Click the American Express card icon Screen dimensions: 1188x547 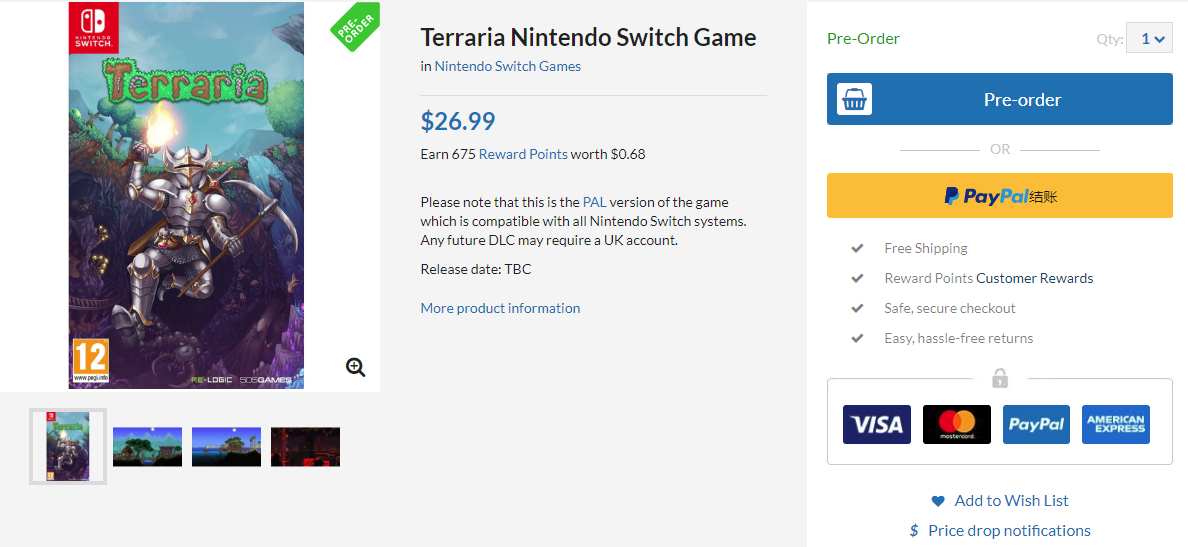(1116, 425)
